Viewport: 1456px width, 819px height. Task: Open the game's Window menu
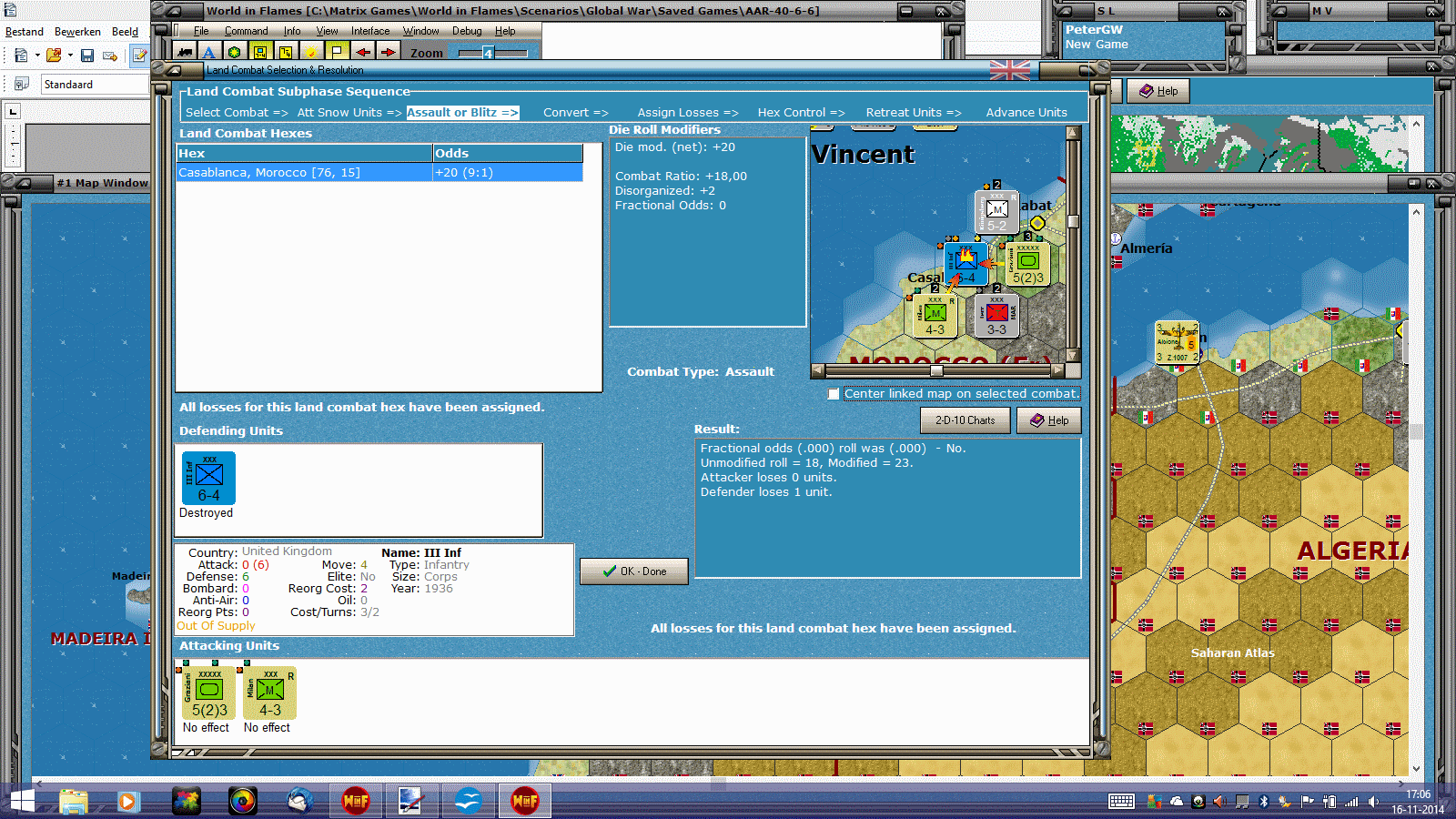[x=421, y=31]
